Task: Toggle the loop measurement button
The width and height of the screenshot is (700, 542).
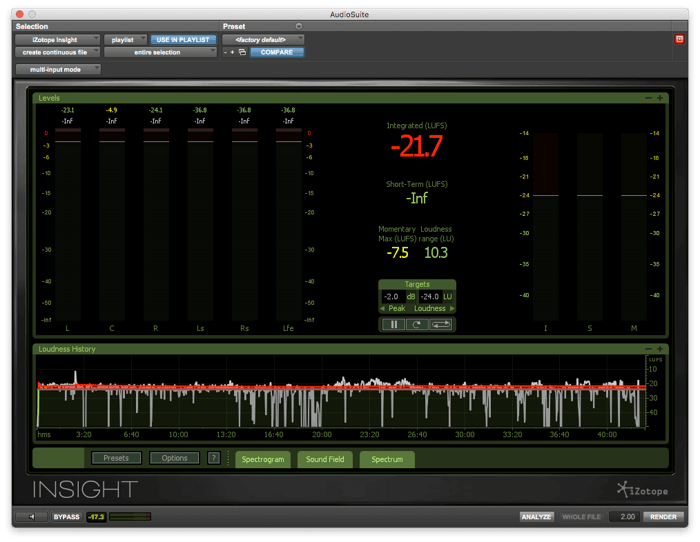Action: click(x=441, y=325)
